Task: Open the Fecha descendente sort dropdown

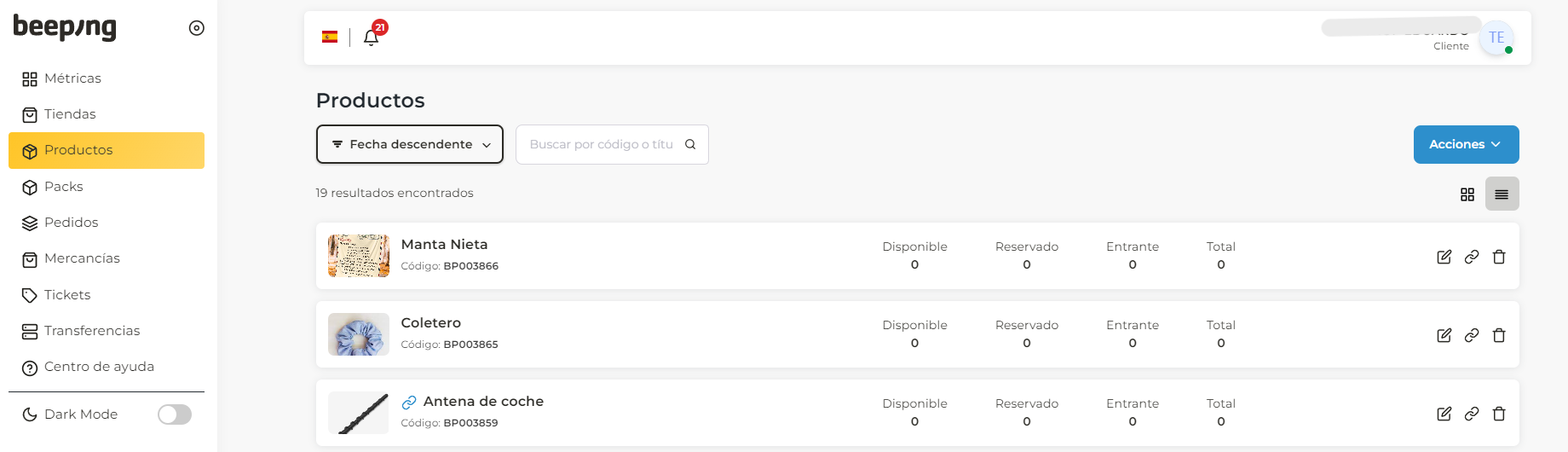Action: (x=410, y=144)
